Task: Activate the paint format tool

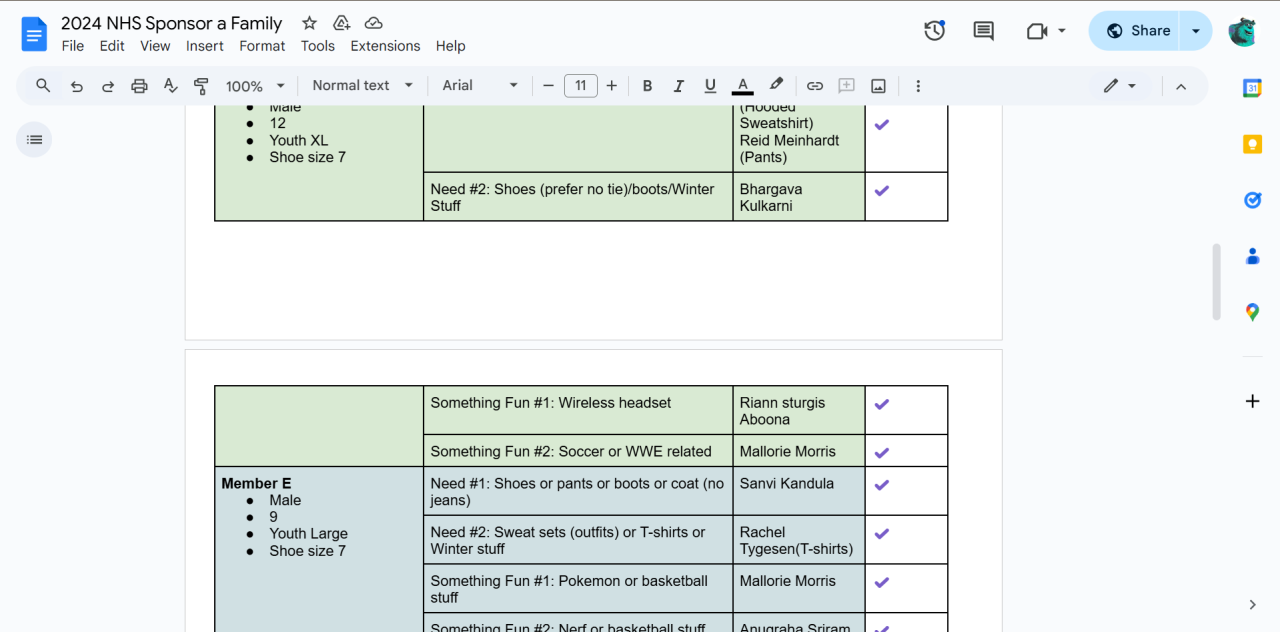Action: click(x=201, y=86)
